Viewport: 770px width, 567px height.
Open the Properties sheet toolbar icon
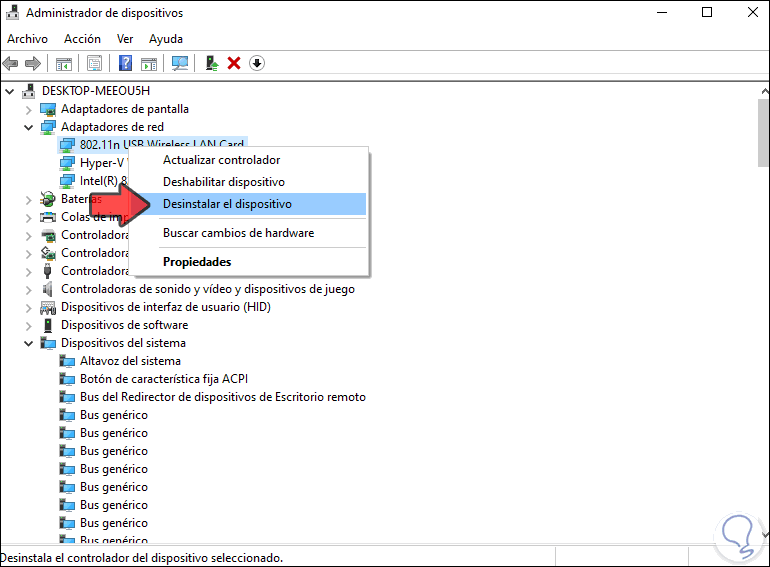pyautogui.click(x=94, y=63)
